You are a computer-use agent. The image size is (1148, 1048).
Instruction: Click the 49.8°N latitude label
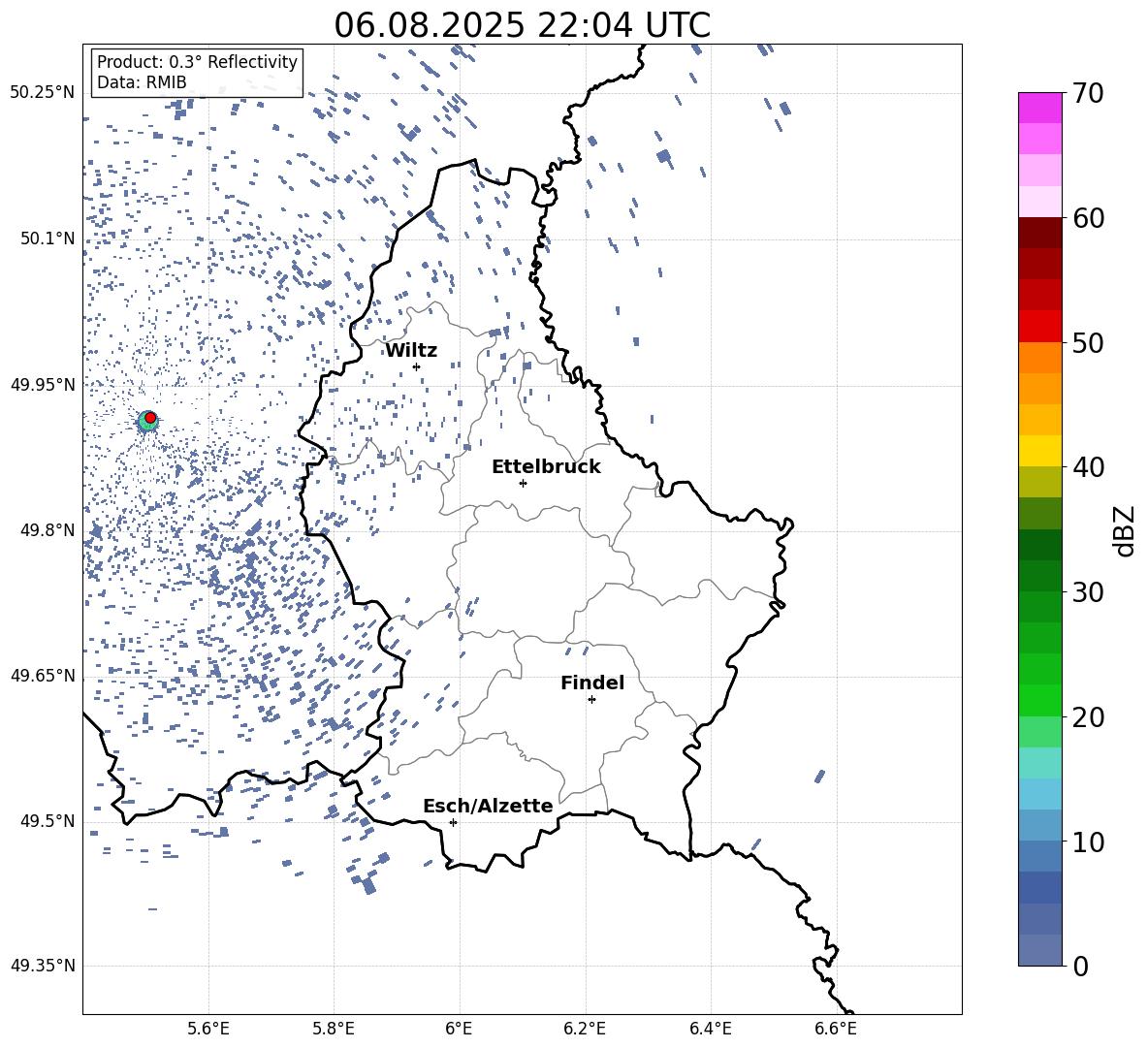48,530
